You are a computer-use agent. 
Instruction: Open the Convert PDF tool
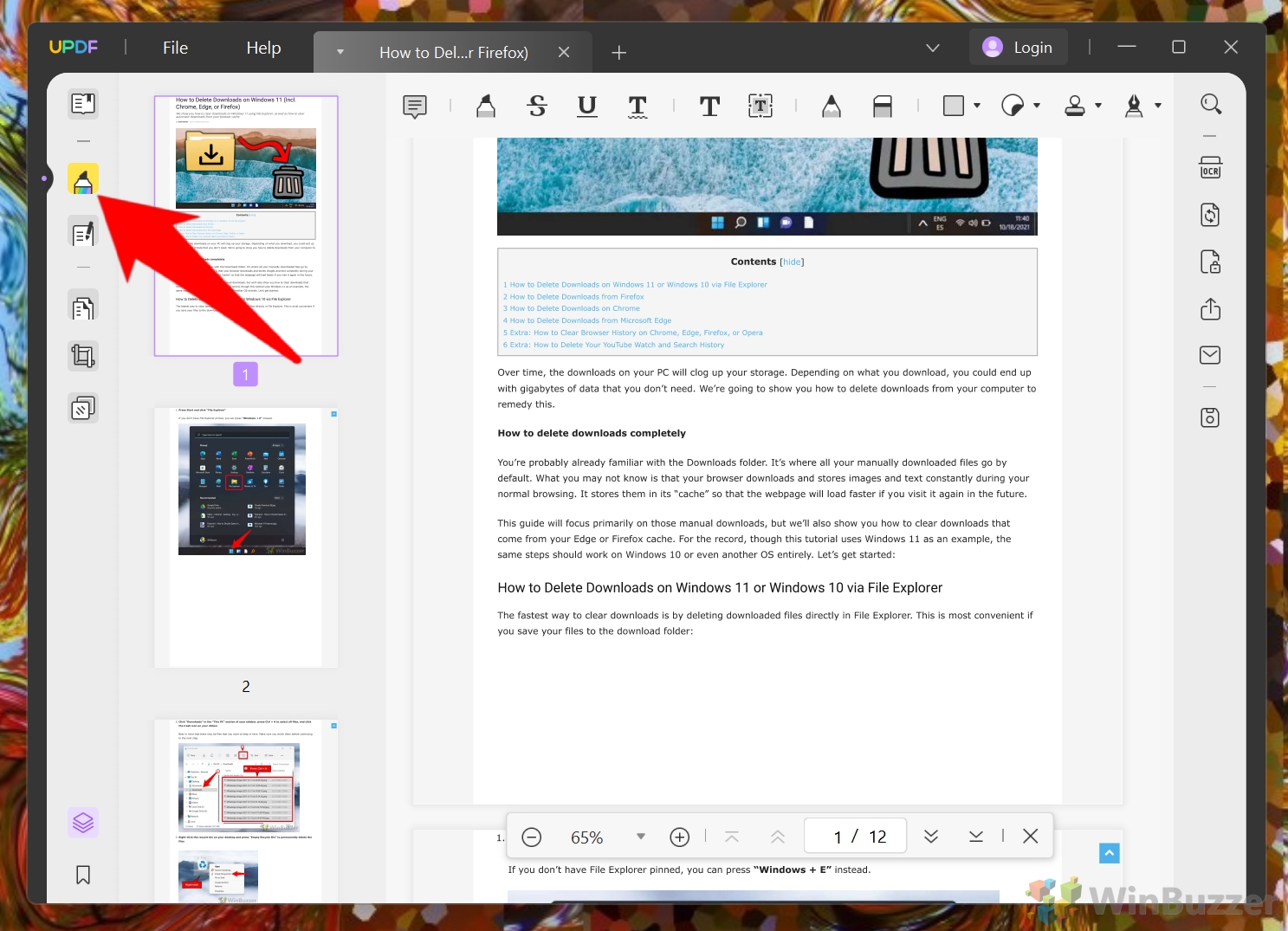click(x=1211, y=215)
